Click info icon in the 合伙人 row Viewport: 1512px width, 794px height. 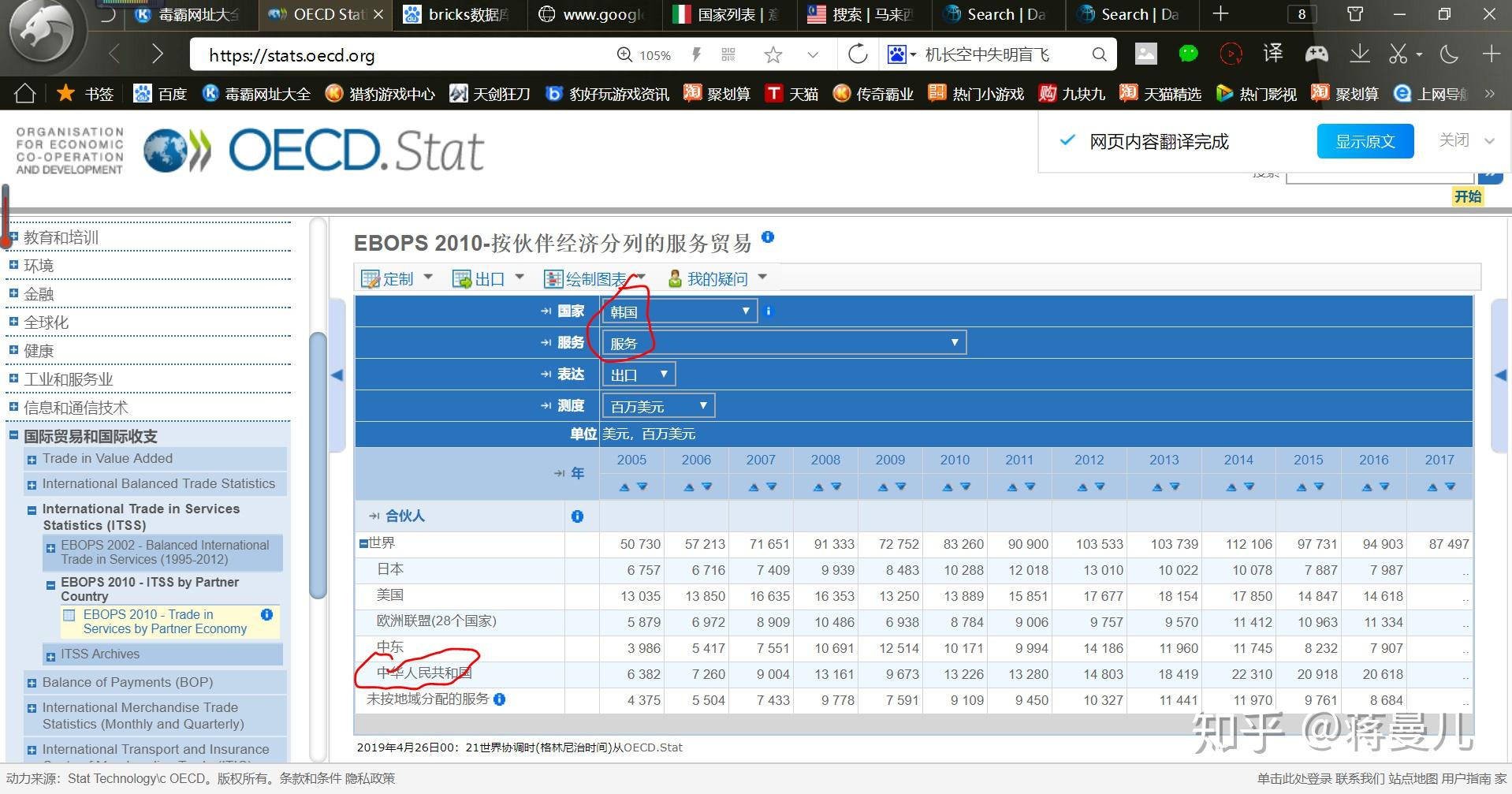pyautogui.click(x=577, y=516)
